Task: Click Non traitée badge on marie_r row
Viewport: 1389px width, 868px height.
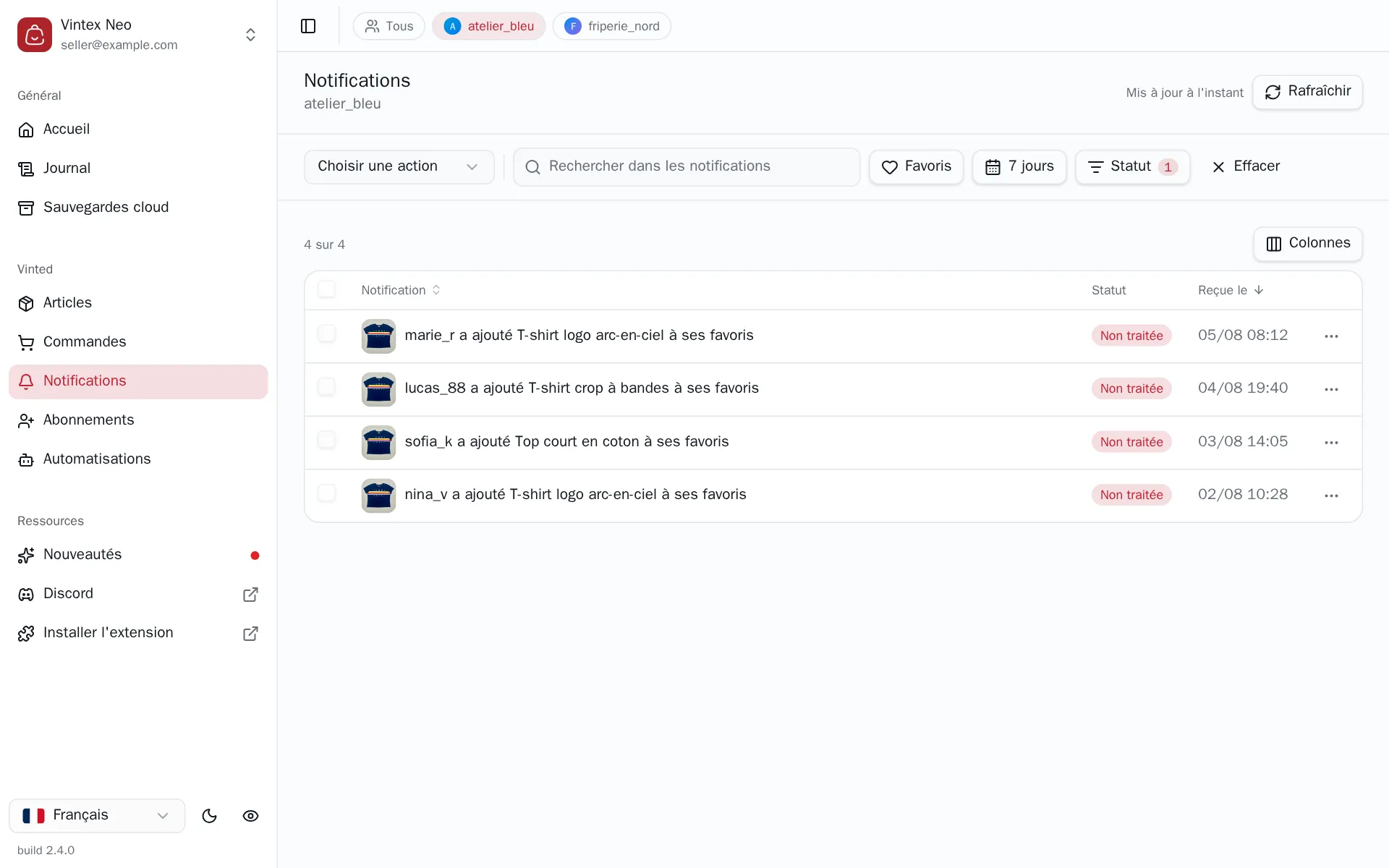Action: tap(1131, 336)
